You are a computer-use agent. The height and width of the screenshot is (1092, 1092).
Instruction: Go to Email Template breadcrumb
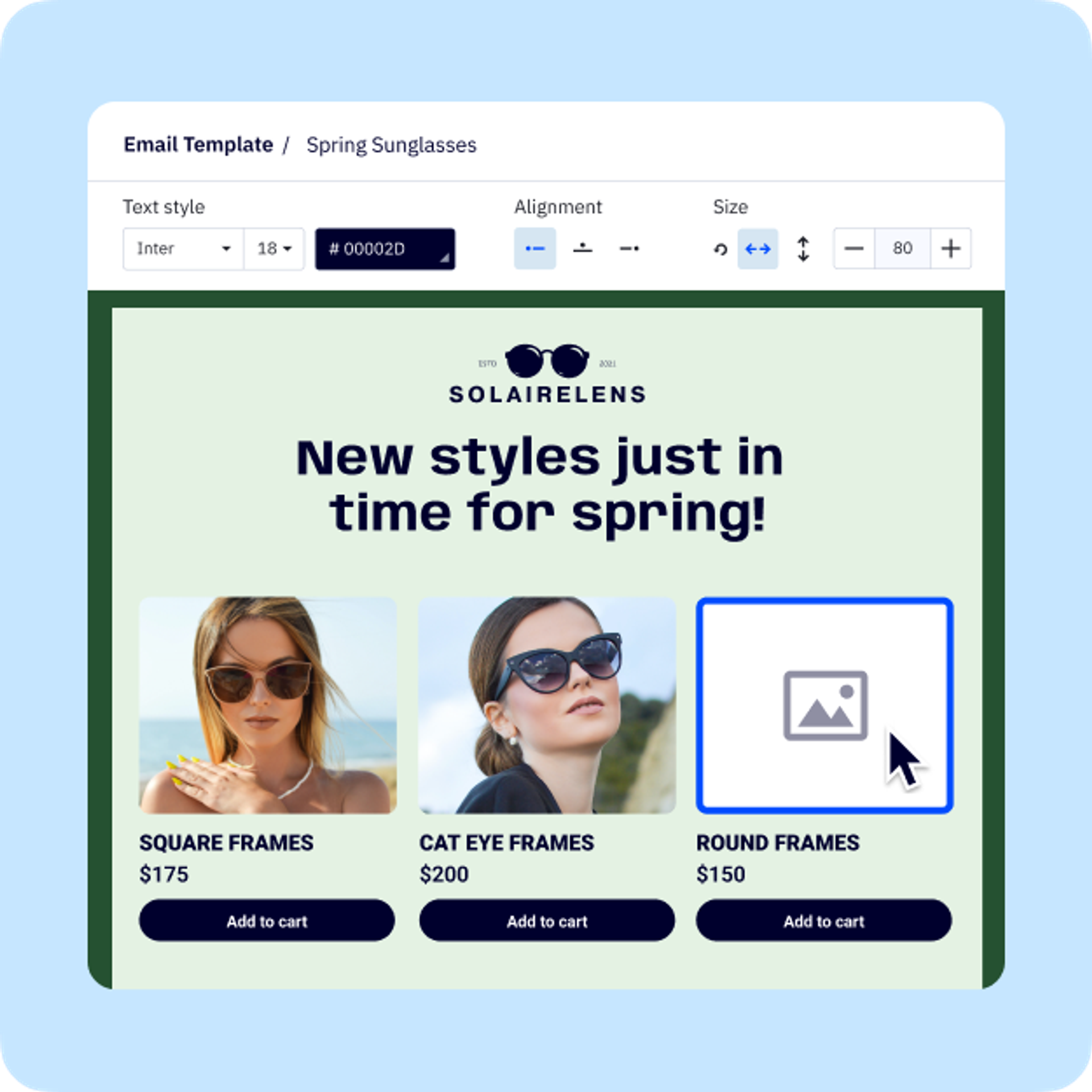click(198, 145)
